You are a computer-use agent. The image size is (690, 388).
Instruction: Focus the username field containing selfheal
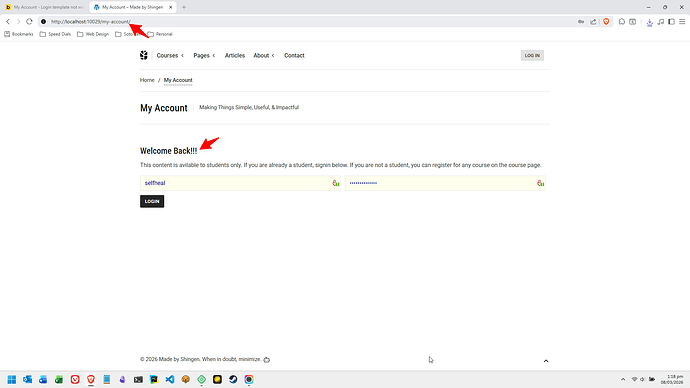240,183
